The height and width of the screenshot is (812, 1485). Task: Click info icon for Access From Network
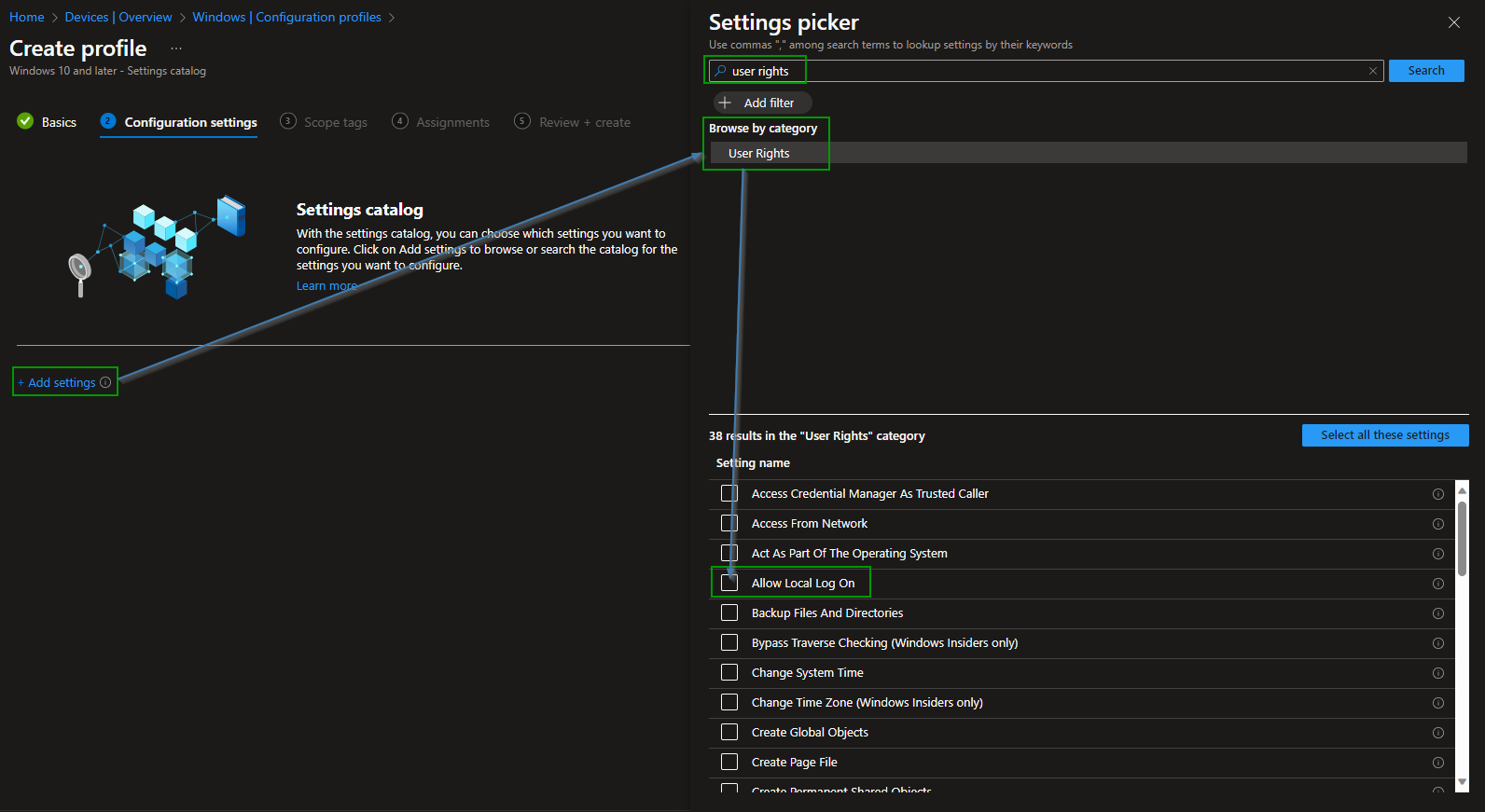(1437, 524)
